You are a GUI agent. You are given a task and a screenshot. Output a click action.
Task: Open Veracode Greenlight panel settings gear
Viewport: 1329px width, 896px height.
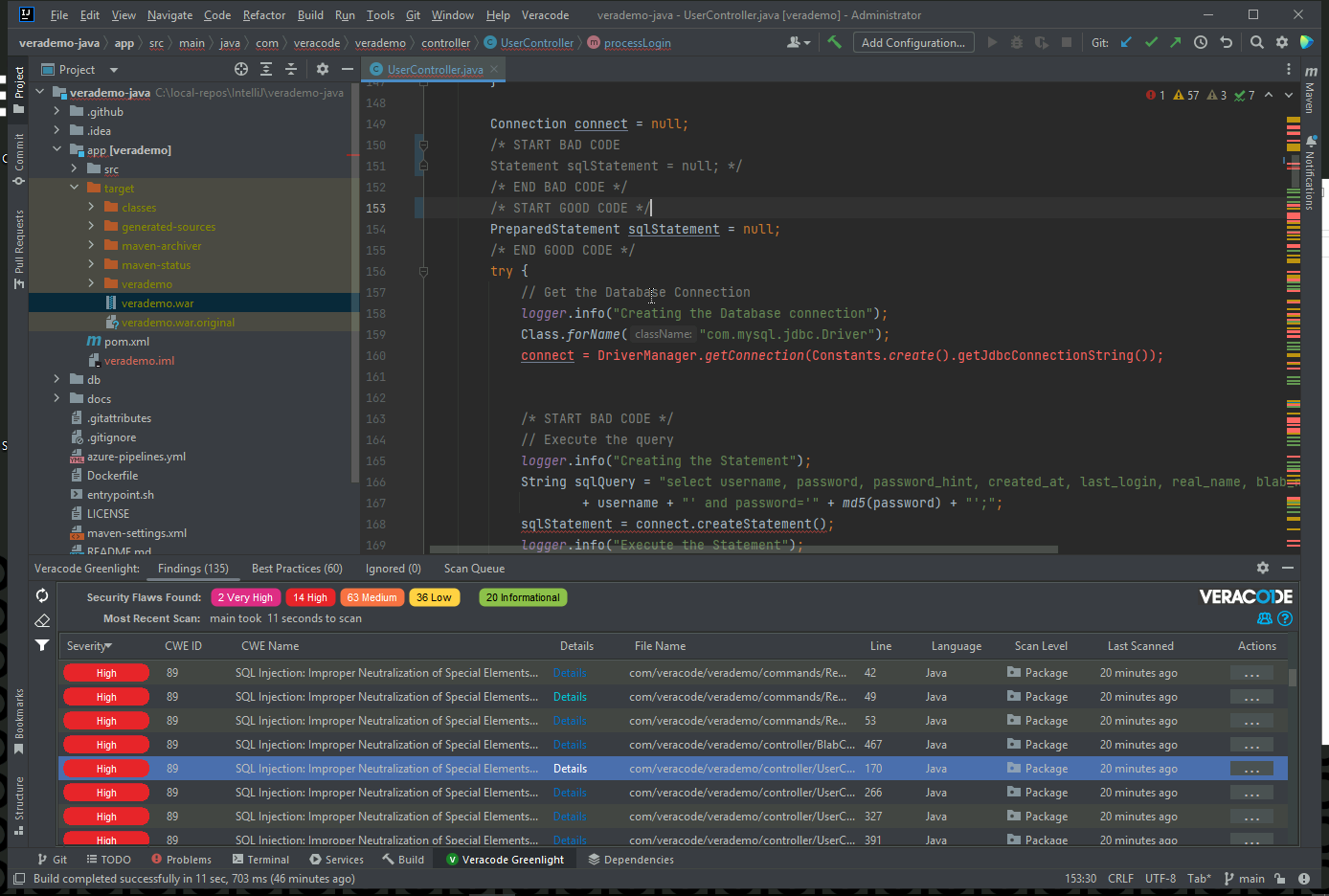coord(1263,568)
